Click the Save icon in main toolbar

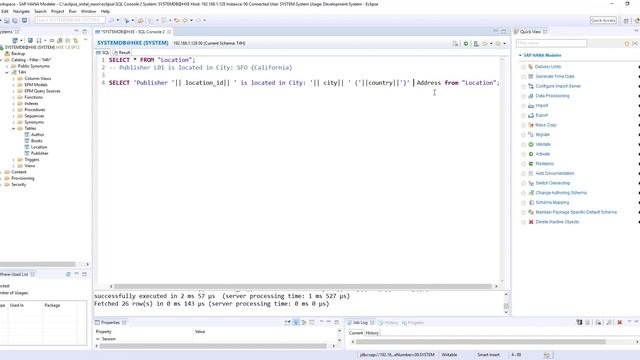pos(7,20)
